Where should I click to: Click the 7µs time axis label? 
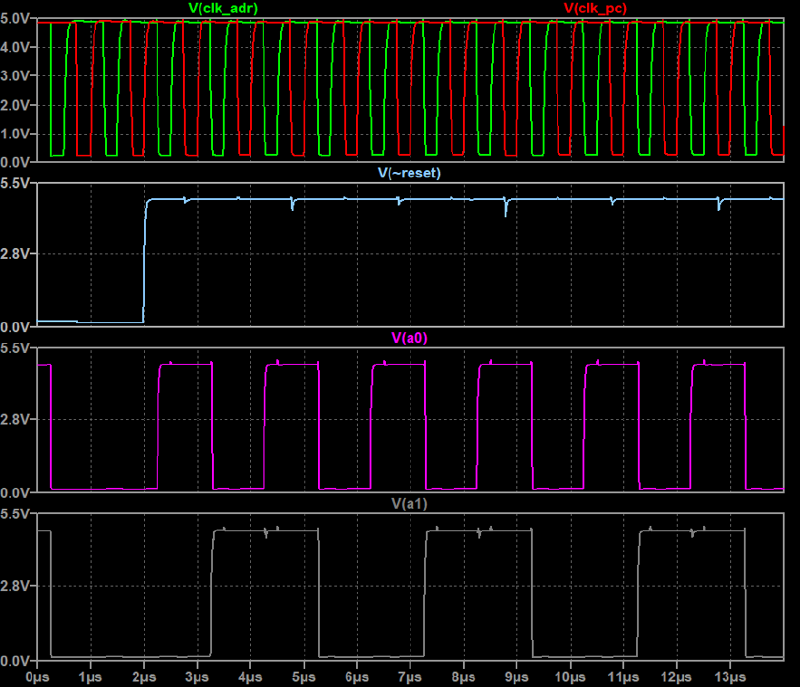[x=410, y=676]
